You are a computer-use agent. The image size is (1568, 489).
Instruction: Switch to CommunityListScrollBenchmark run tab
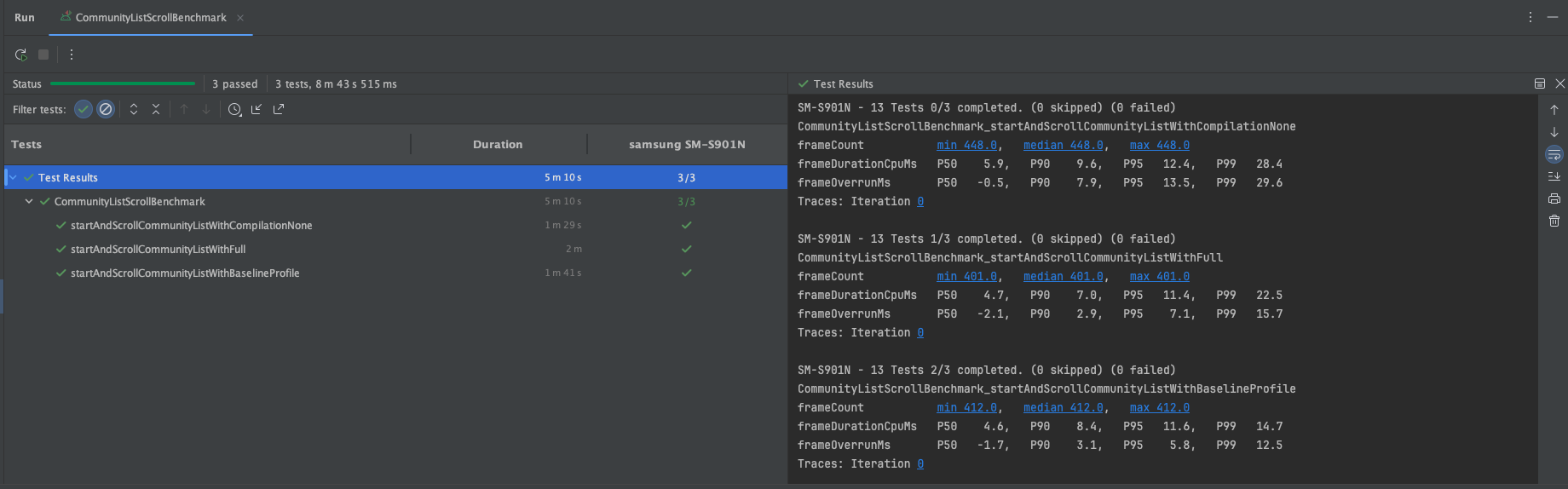click(x=151, y=17)
